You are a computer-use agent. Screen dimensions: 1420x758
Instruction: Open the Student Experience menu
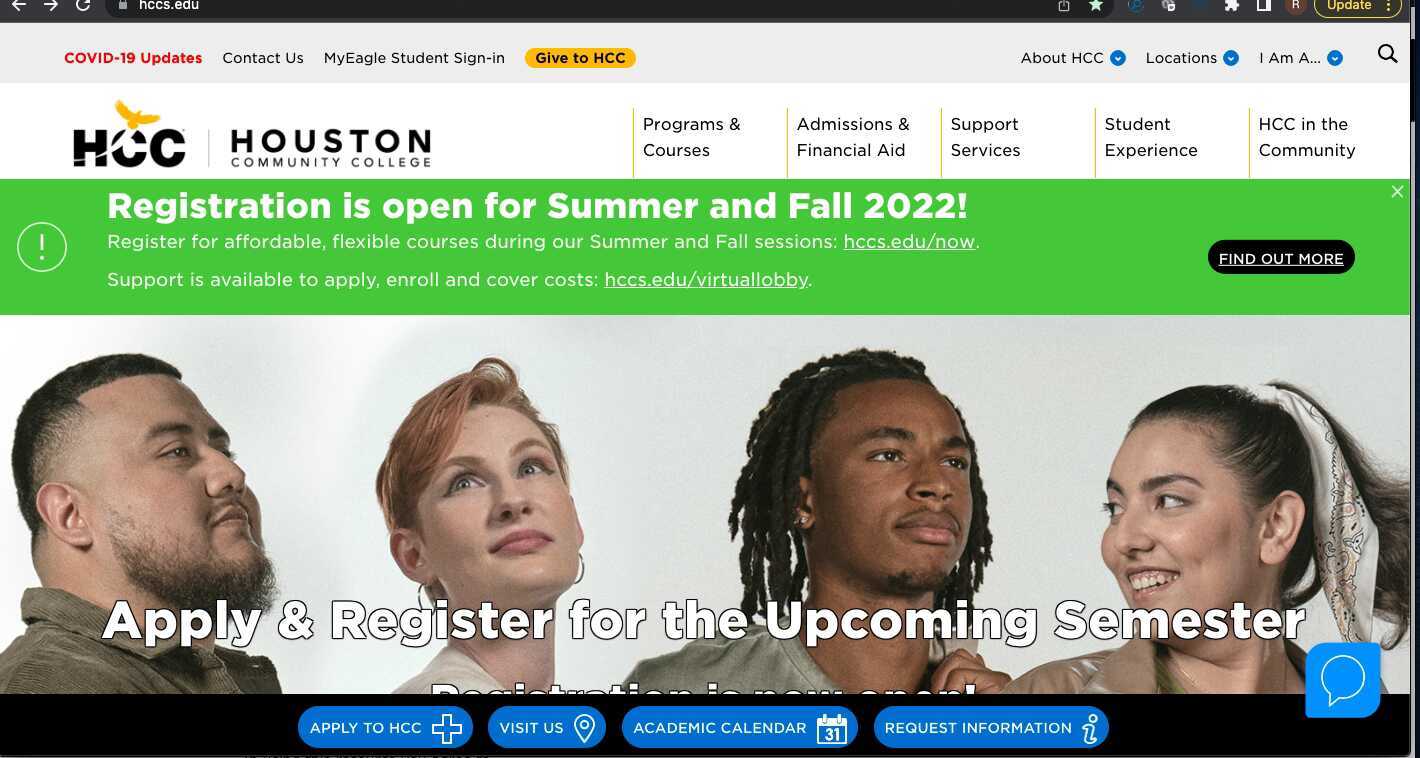[x=1151, y=137]
